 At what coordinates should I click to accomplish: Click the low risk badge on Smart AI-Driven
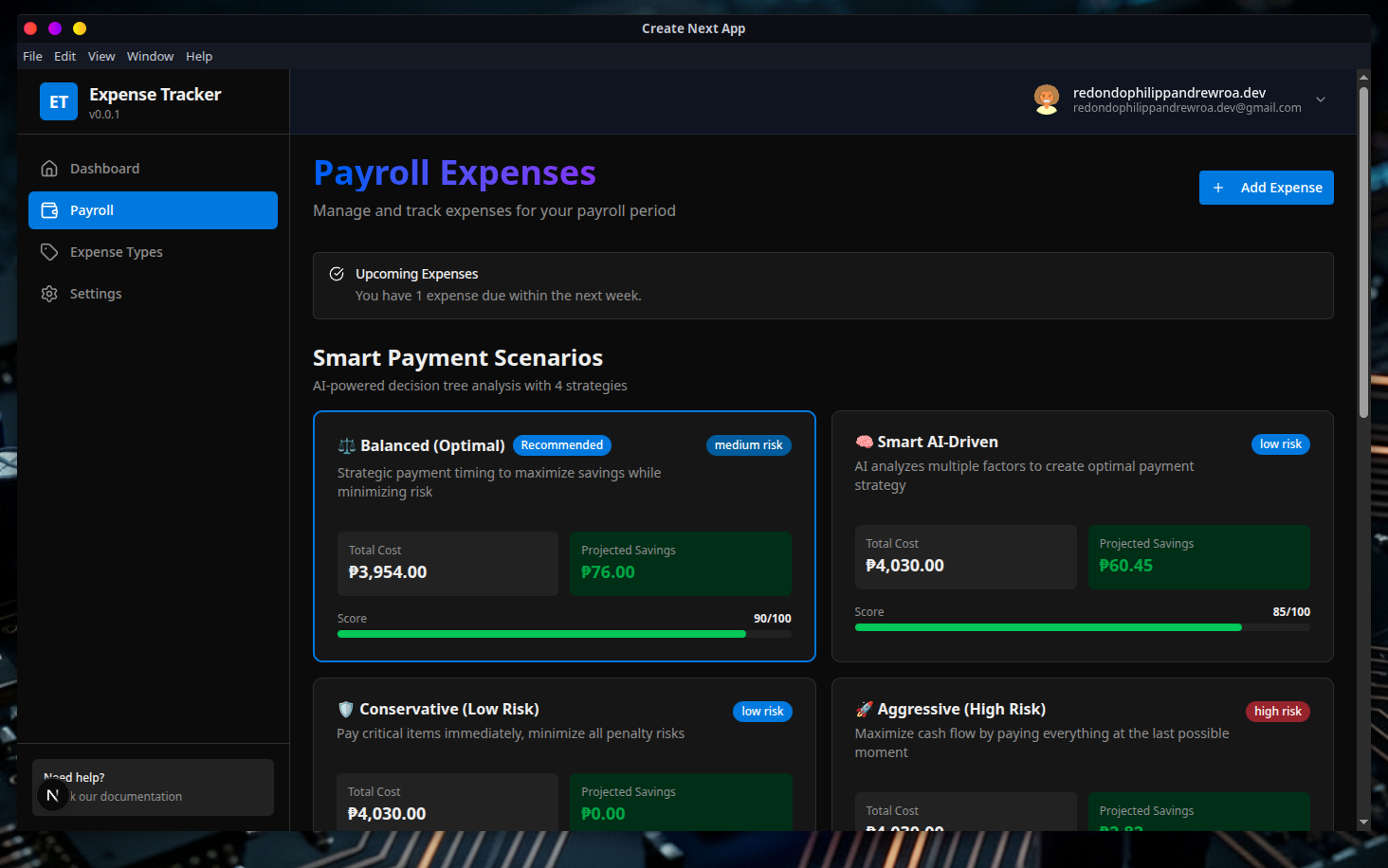point(1281,444)
